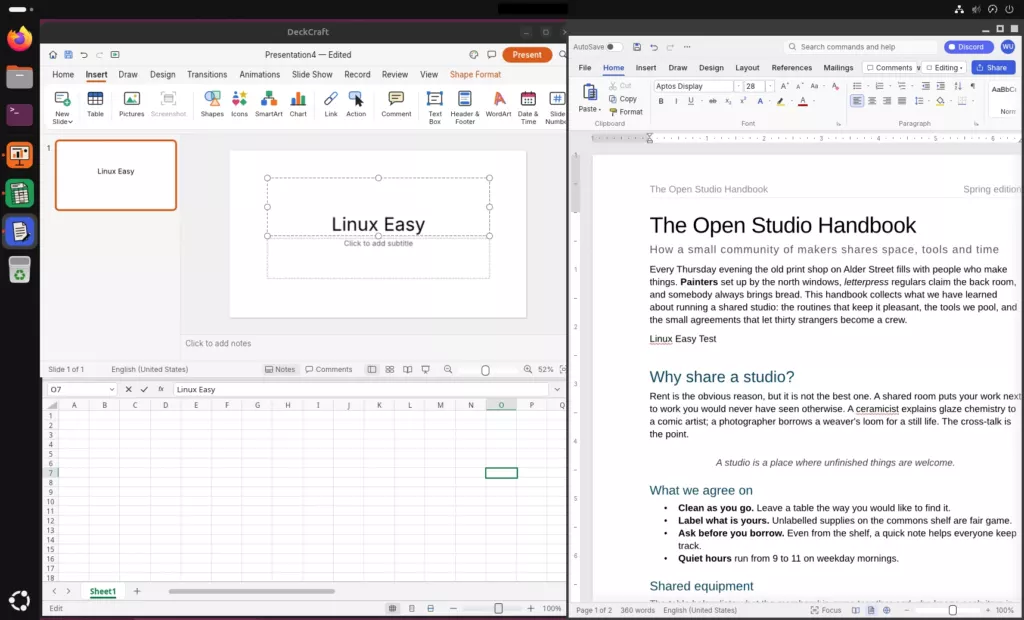Open Font dialog launcher in document ribbon

tap(839, 123)
